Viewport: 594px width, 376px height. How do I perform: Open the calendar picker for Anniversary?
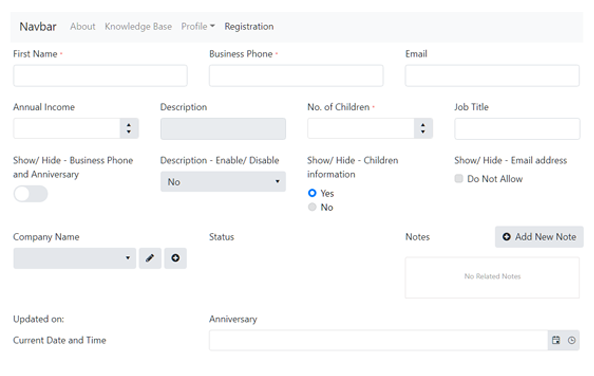(556, 340)
